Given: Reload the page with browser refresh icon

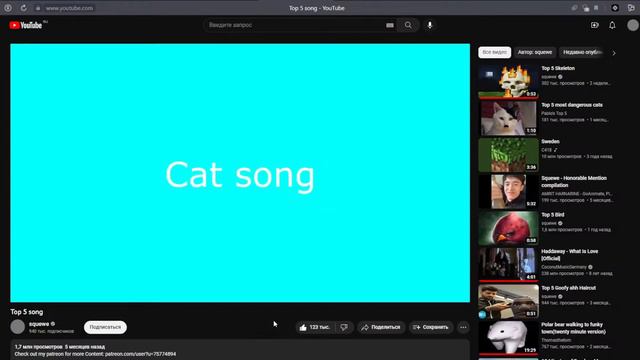Looking at the screenshot, I should tap(24, 8).
